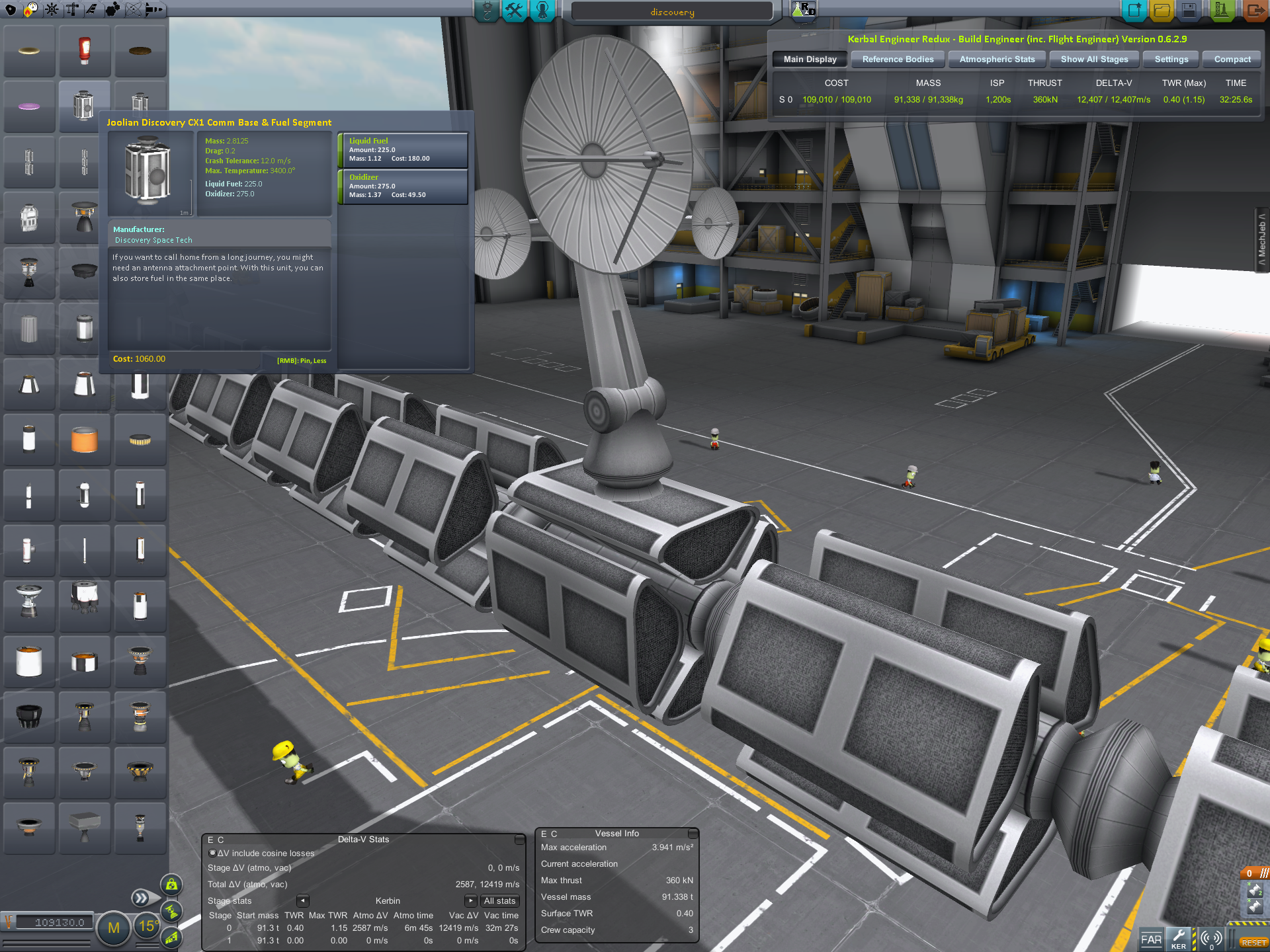Screen dimensions: 1270x952
Task: Open the fuel and propulsion parts category
Action: coord(31,9)
